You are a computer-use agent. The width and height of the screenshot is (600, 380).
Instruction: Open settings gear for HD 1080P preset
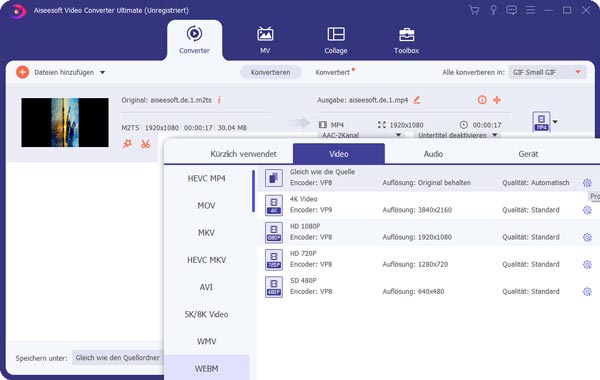click(x=587, y=237)
